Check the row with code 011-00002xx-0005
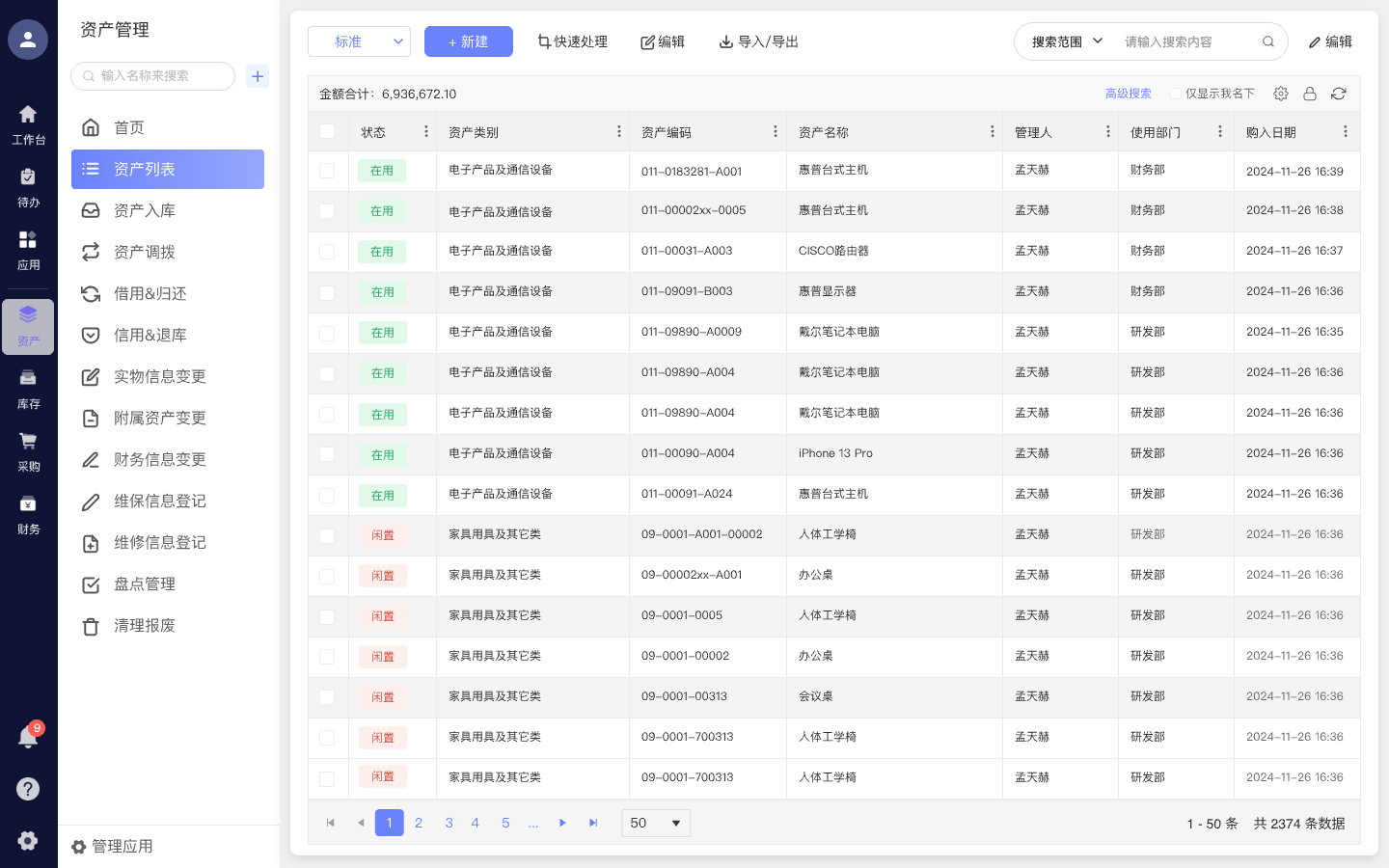 coord(327,211)
